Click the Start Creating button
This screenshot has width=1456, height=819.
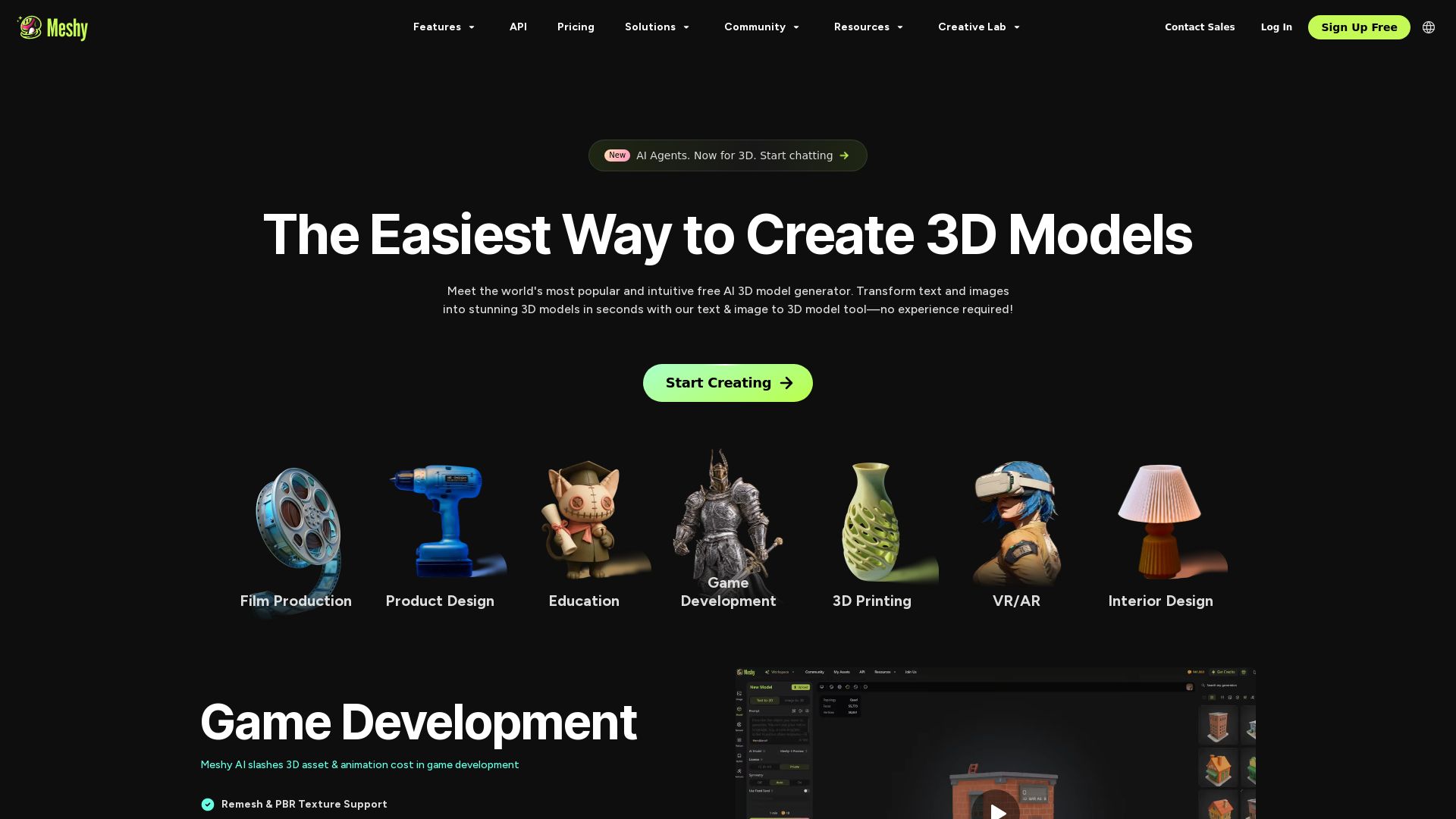pos(728,383)
